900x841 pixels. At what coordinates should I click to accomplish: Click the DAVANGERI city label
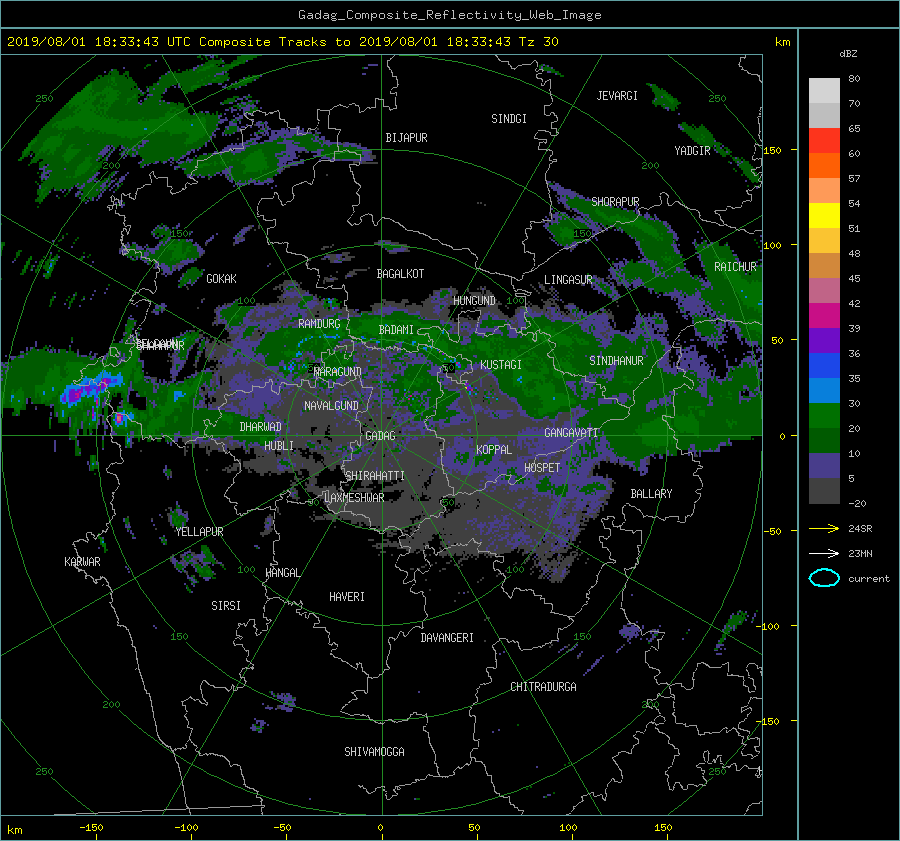tap(447, 638)
